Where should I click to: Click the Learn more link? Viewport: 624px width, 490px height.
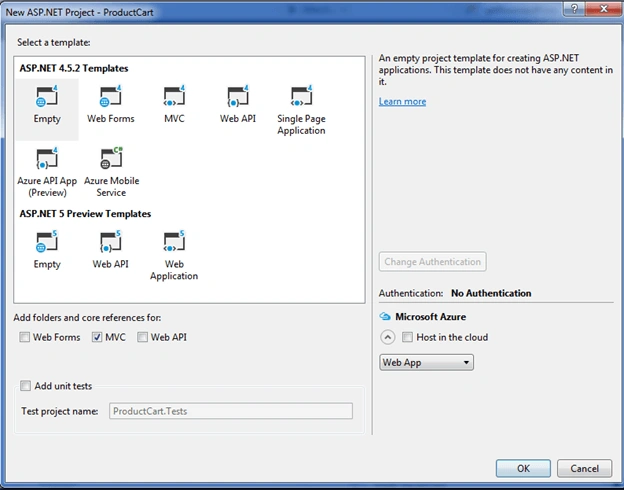(402, 102)
